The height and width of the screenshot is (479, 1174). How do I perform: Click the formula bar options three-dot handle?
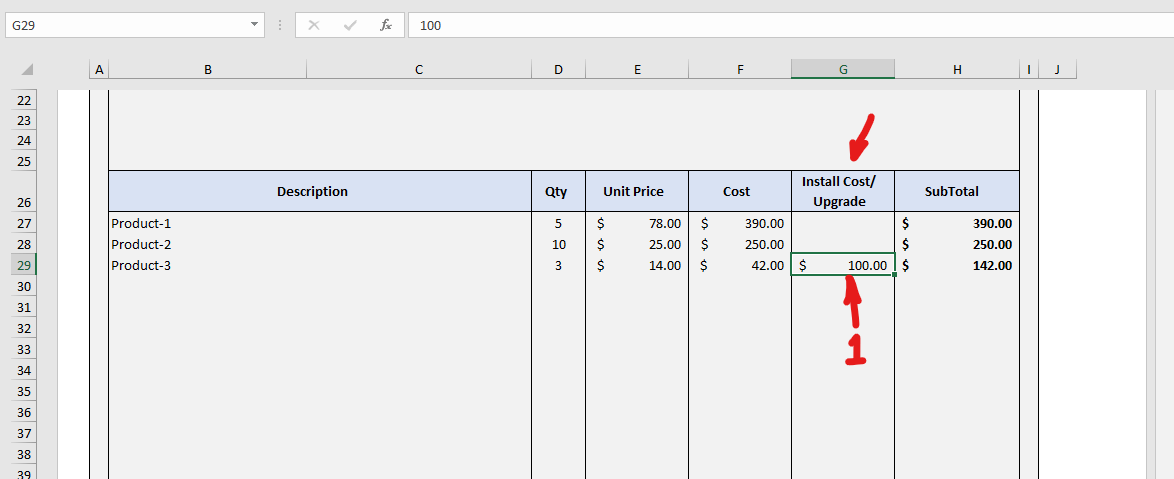(x=280, y=25)
